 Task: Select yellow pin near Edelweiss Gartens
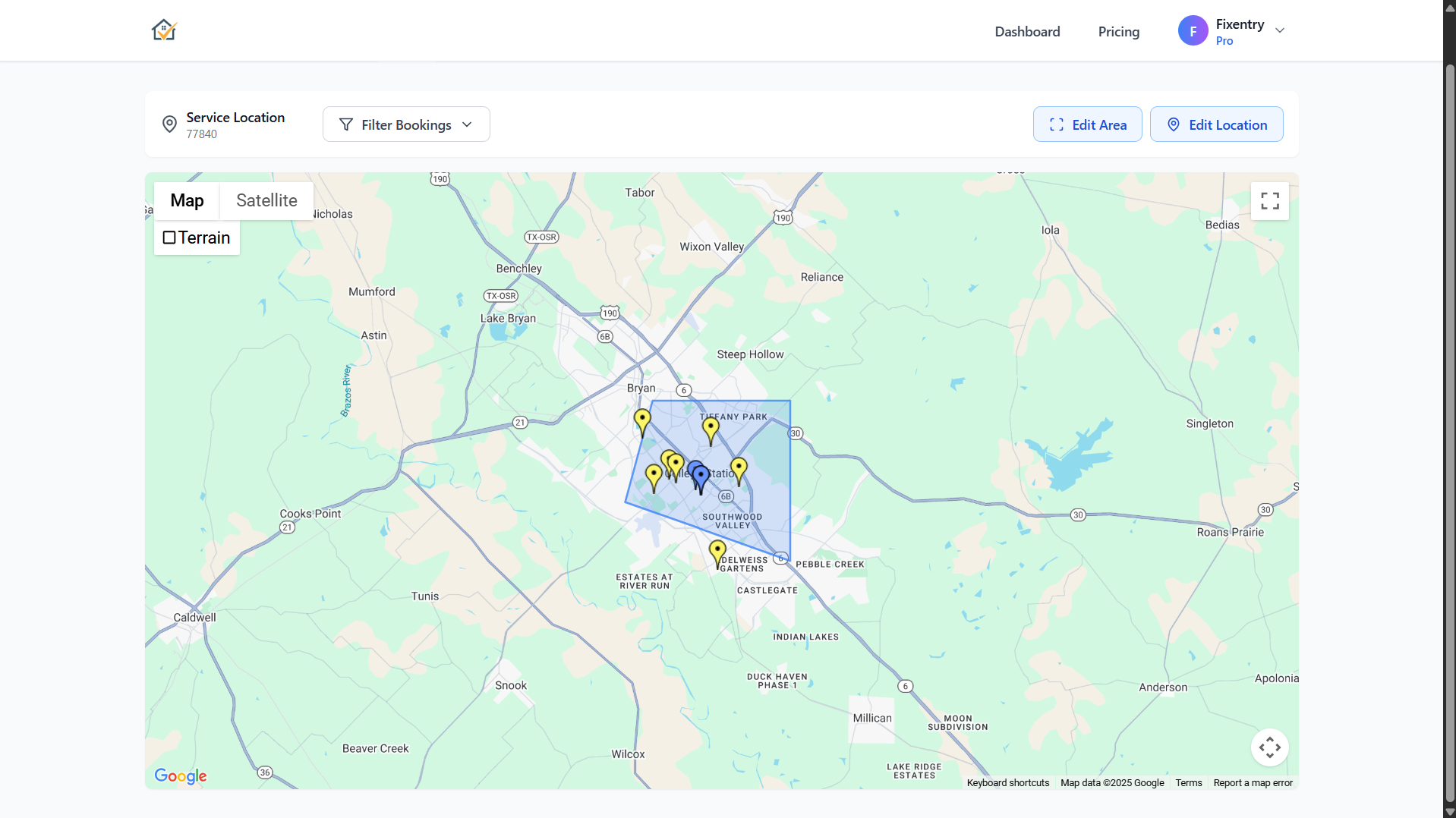click(717, 554)
